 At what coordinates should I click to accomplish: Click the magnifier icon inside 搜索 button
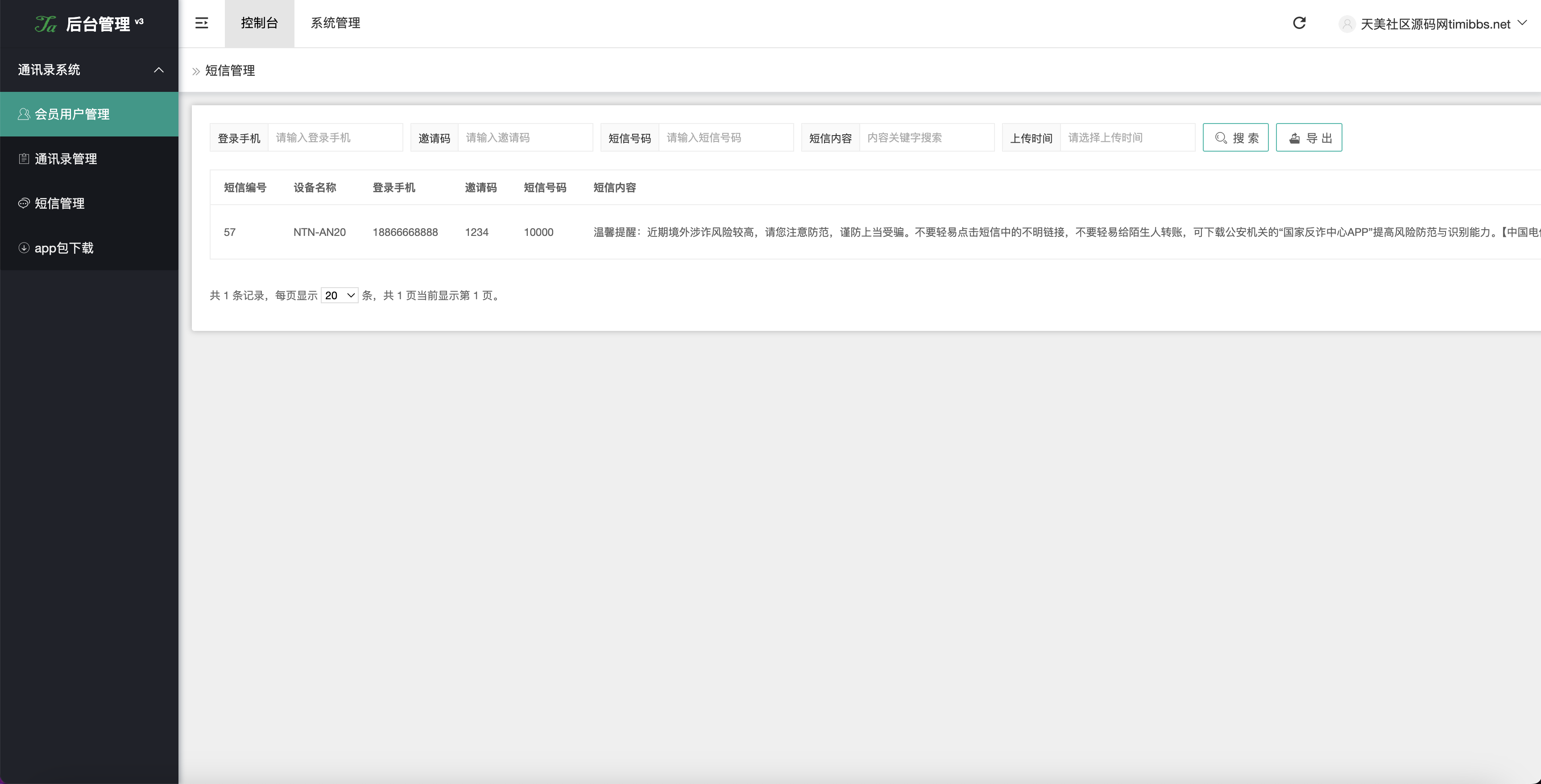click(1221, 137)
